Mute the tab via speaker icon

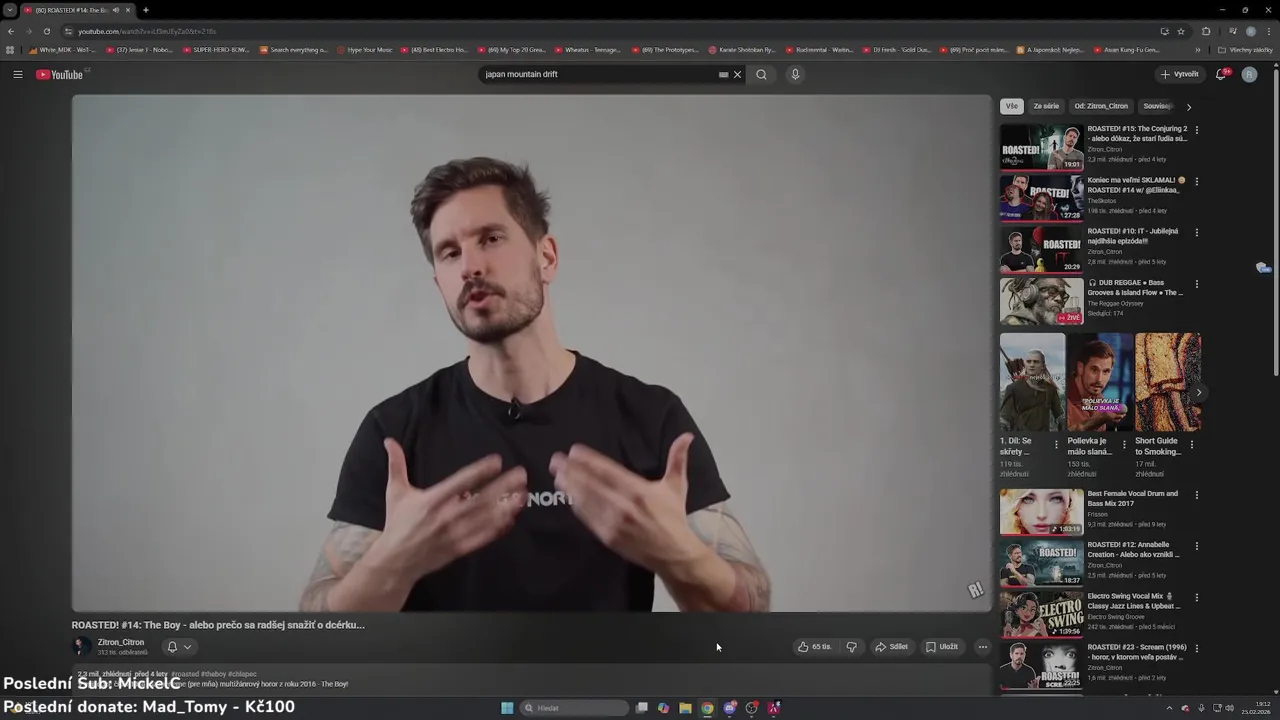[115, 10]
